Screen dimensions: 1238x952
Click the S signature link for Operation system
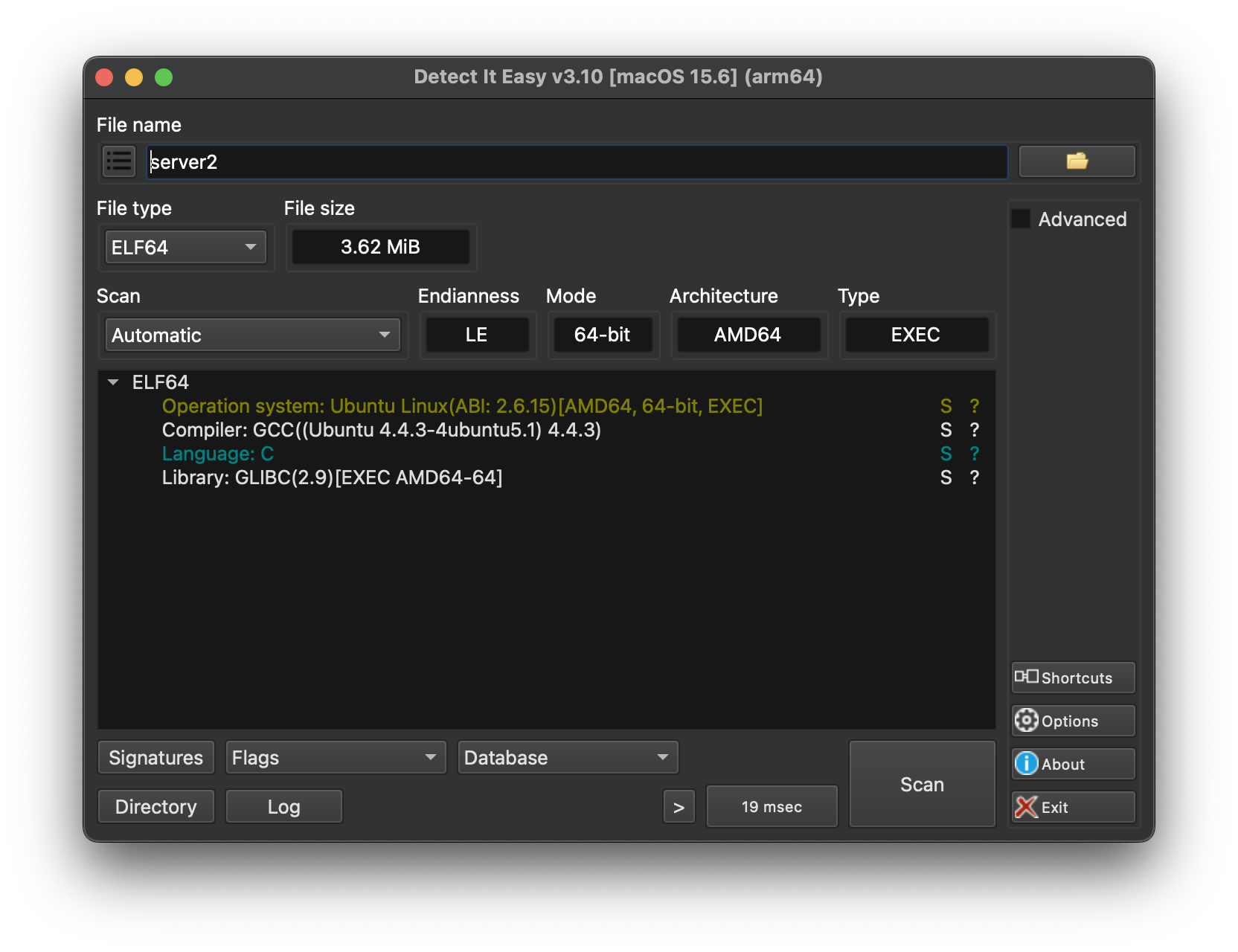point(946,406)
